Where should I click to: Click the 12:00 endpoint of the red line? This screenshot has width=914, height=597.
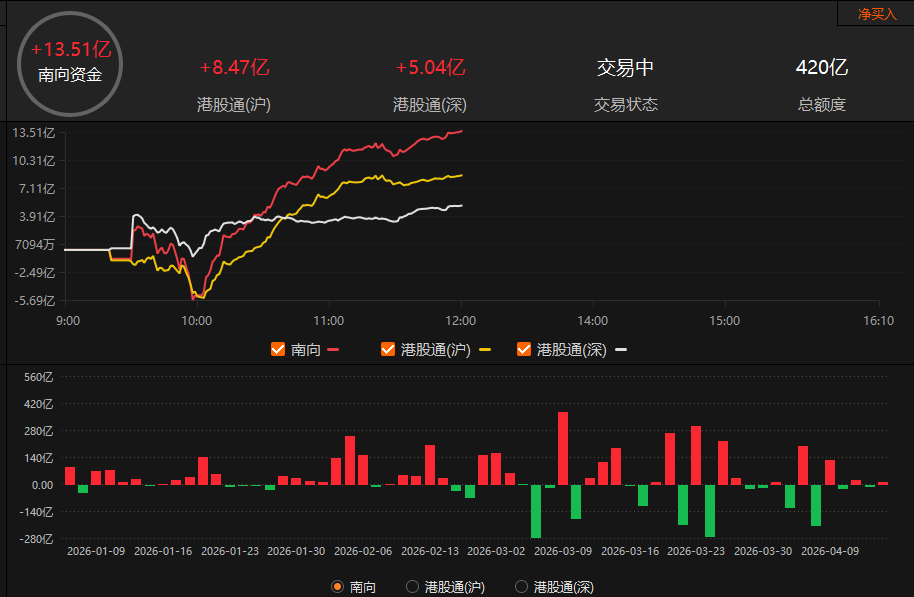pyautogui.click(x=460, y=131)
